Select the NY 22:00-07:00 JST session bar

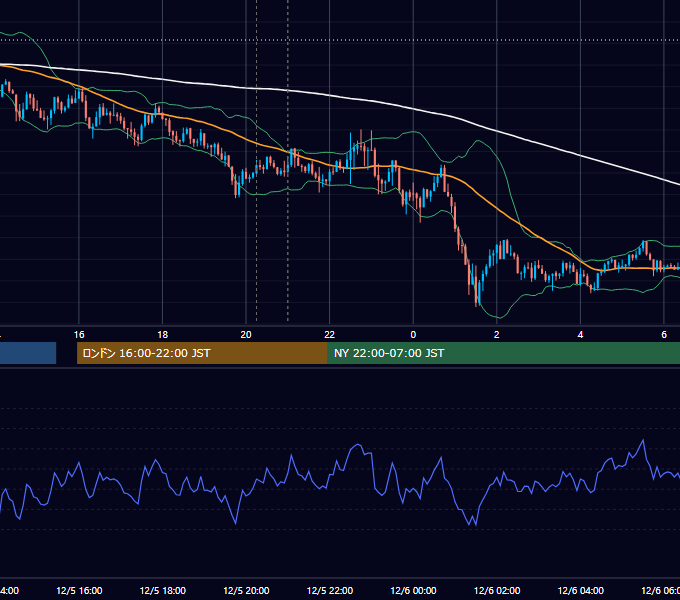[x=503, y=353]
